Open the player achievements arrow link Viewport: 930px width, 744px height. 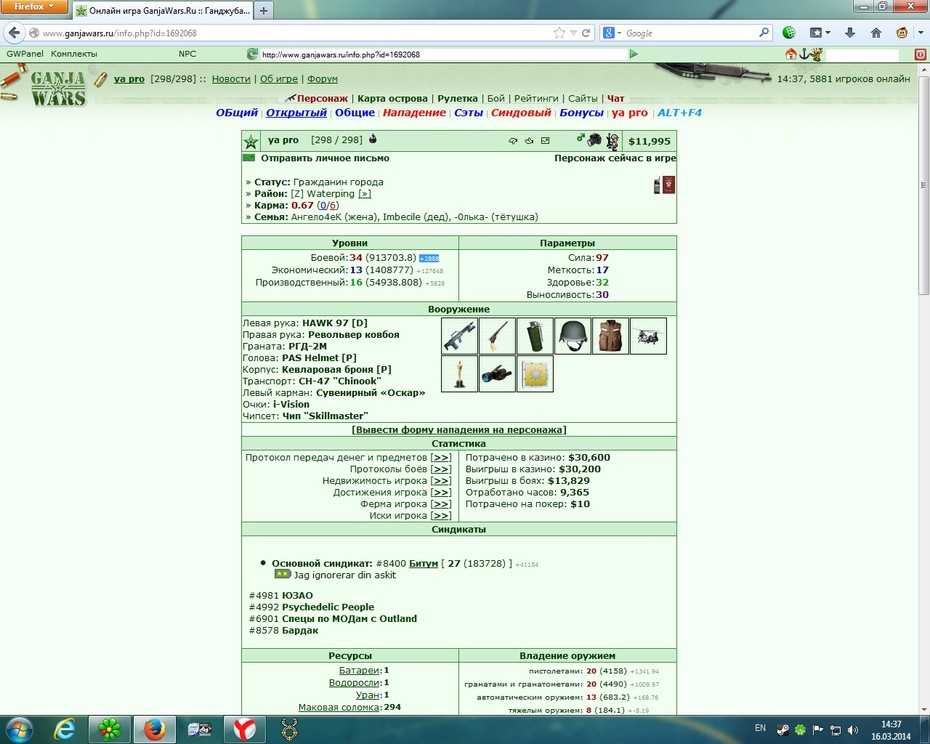click(x=441, y=492)
